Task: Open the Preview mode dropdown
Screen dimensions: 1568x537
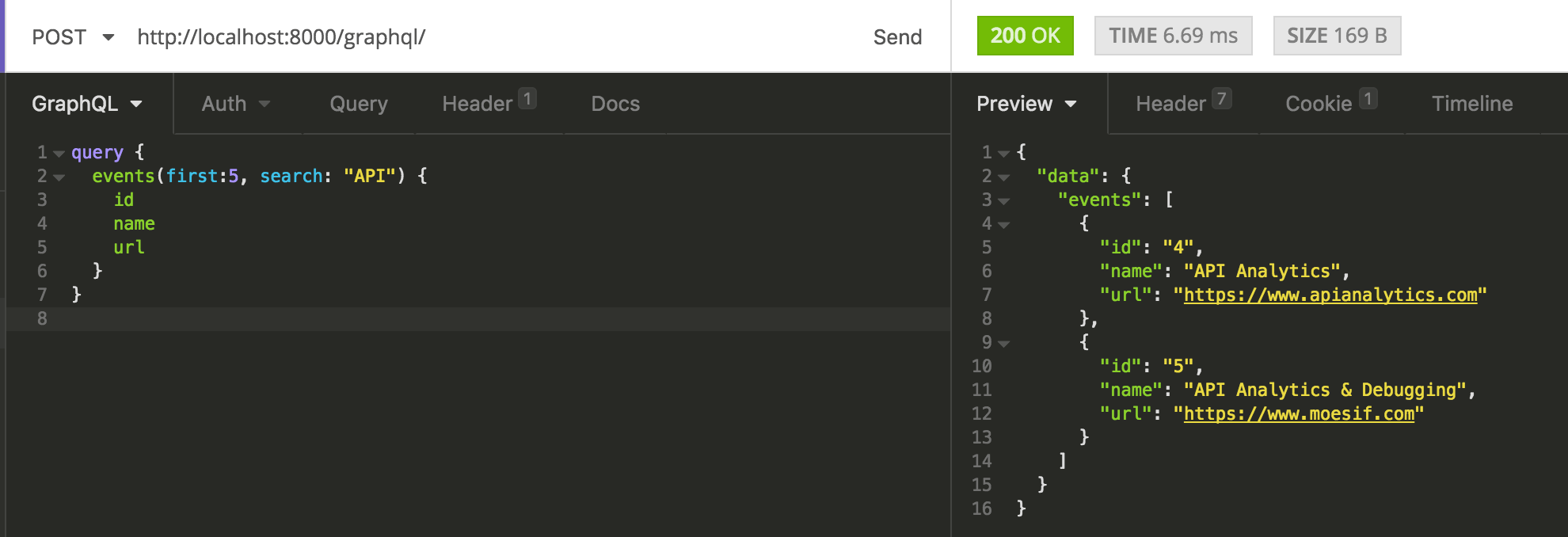Action: click(x=1026, y=104)
